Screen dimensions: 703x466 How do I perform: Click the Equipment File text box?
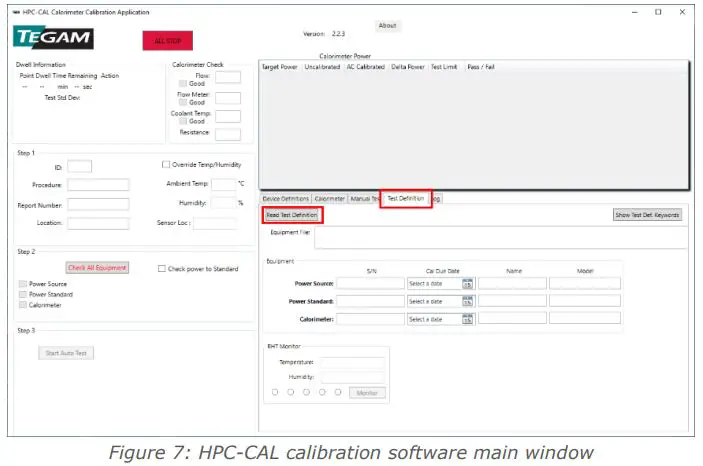point(501,237)
